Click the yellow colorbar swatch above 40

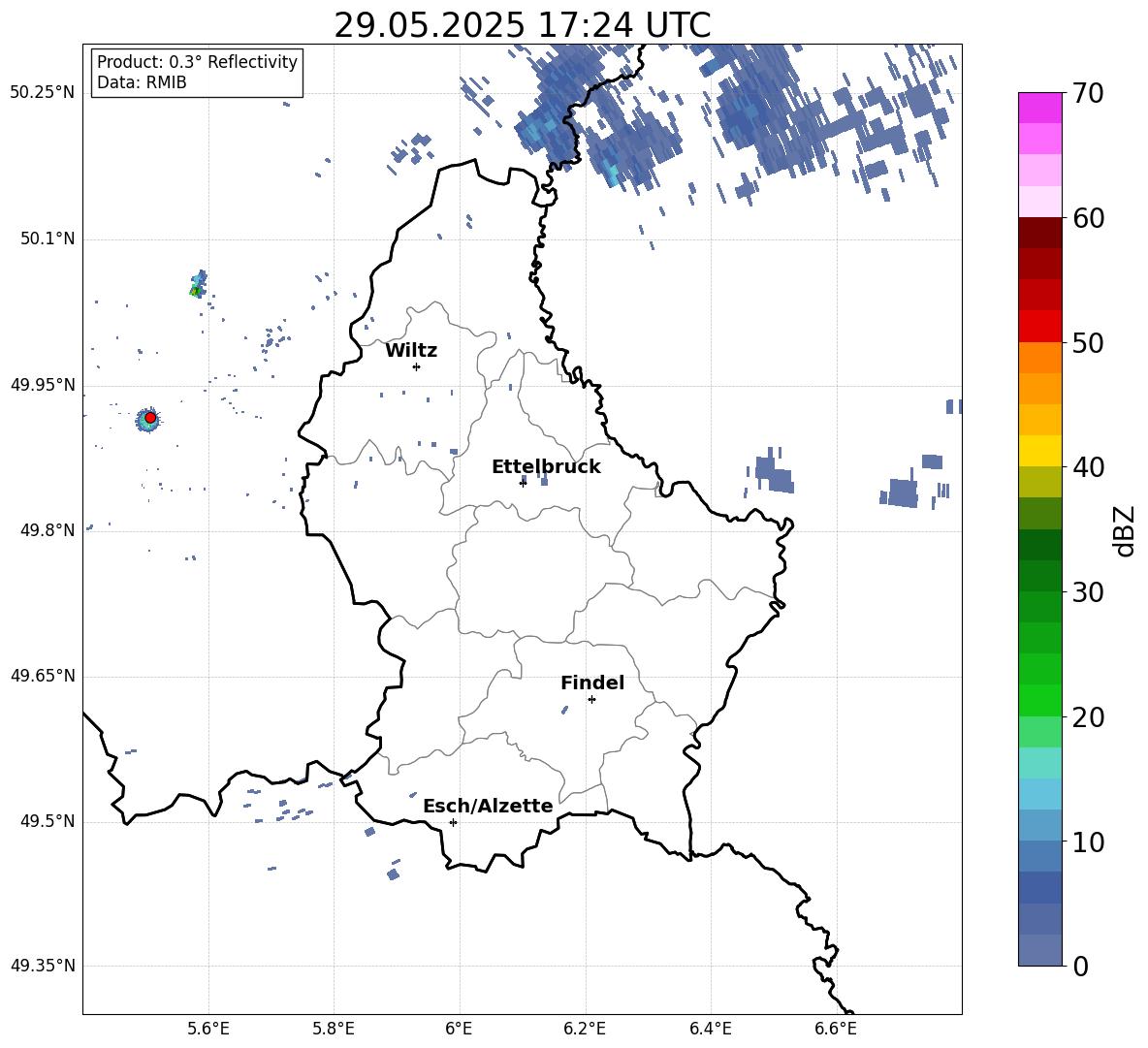tap(1039, 451)
